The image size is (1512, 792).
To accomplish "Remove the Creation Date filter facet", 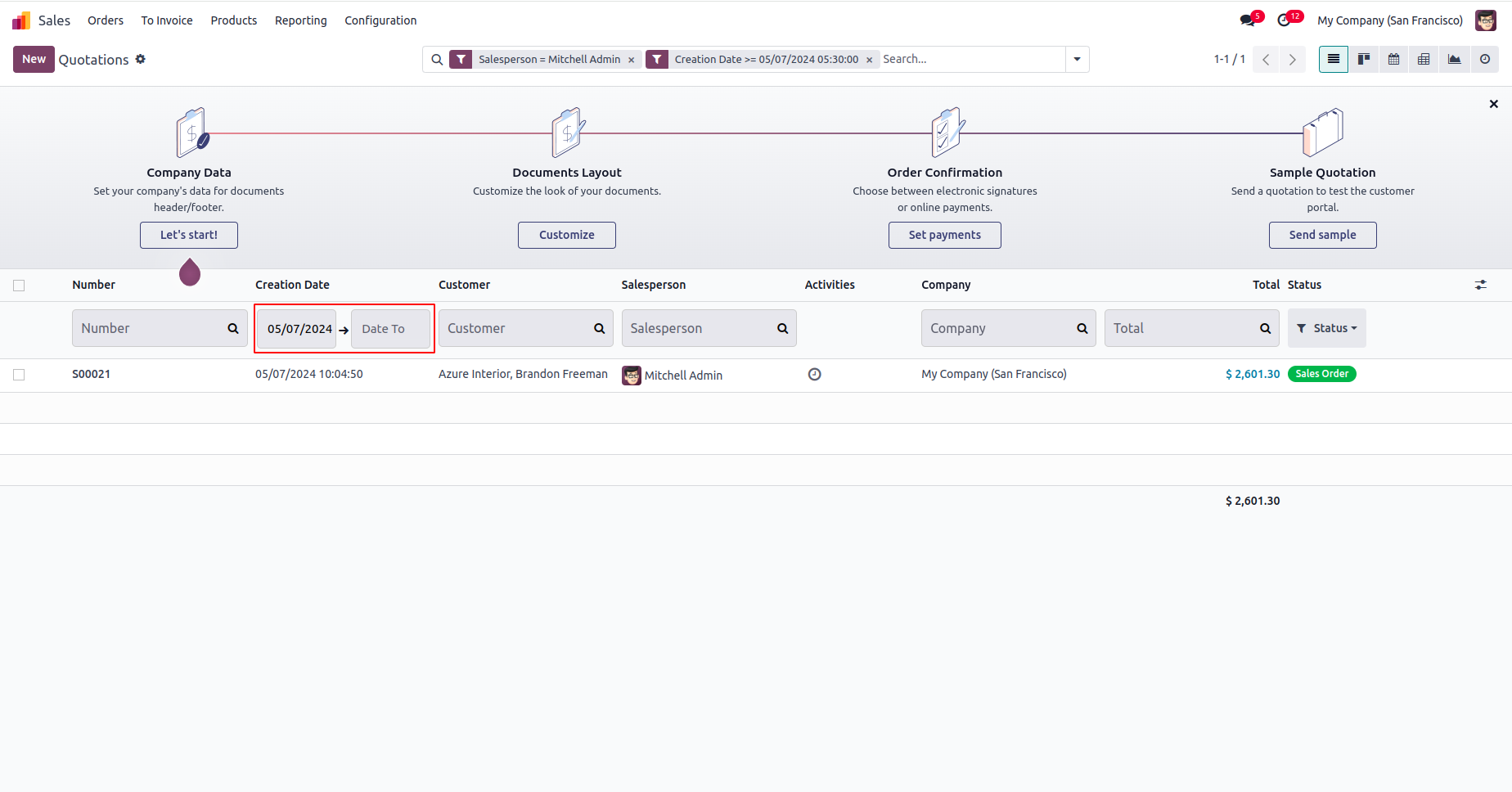I will coord(870,60).
